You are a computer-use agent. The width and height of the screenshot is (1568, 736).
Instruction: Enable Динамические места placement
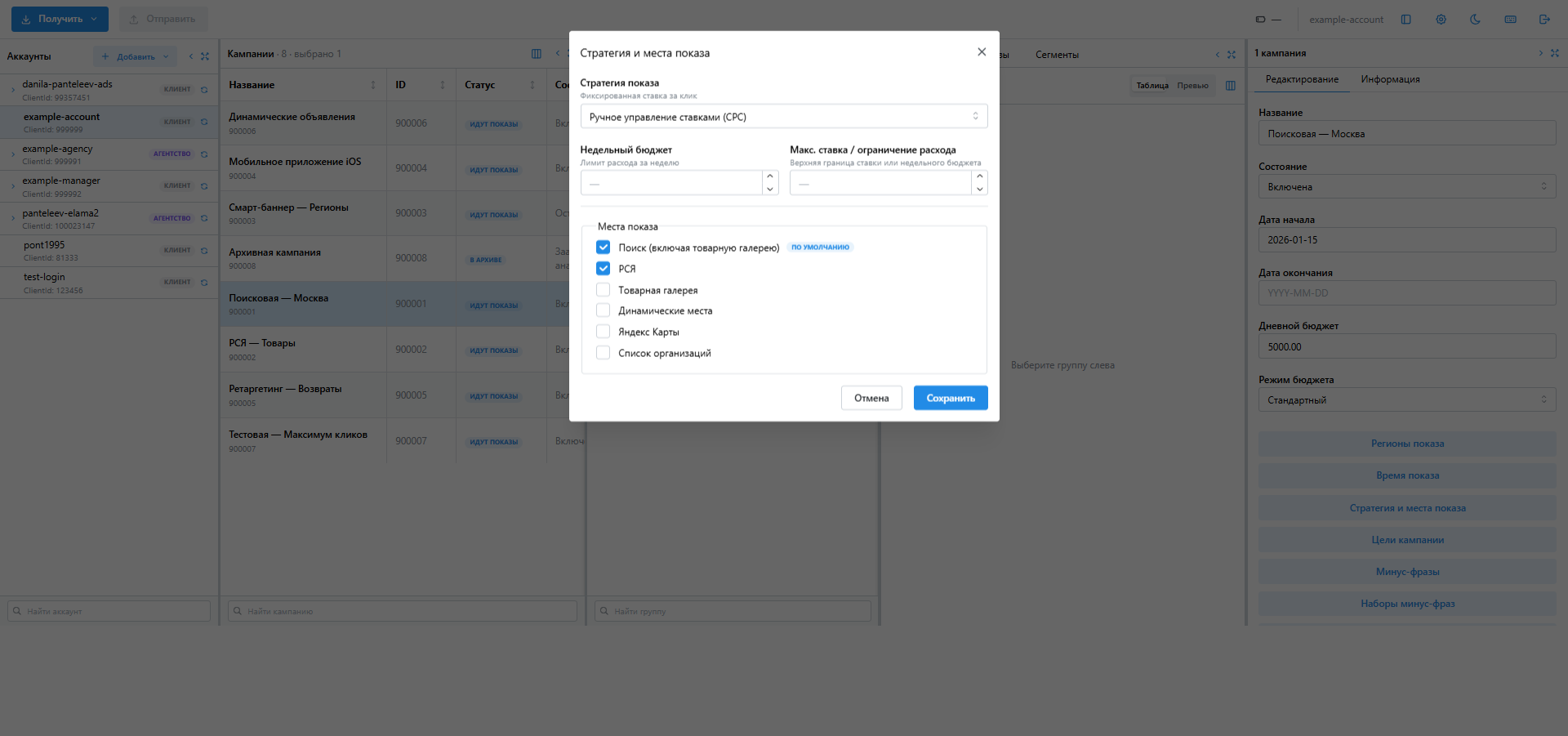point(603,310)
